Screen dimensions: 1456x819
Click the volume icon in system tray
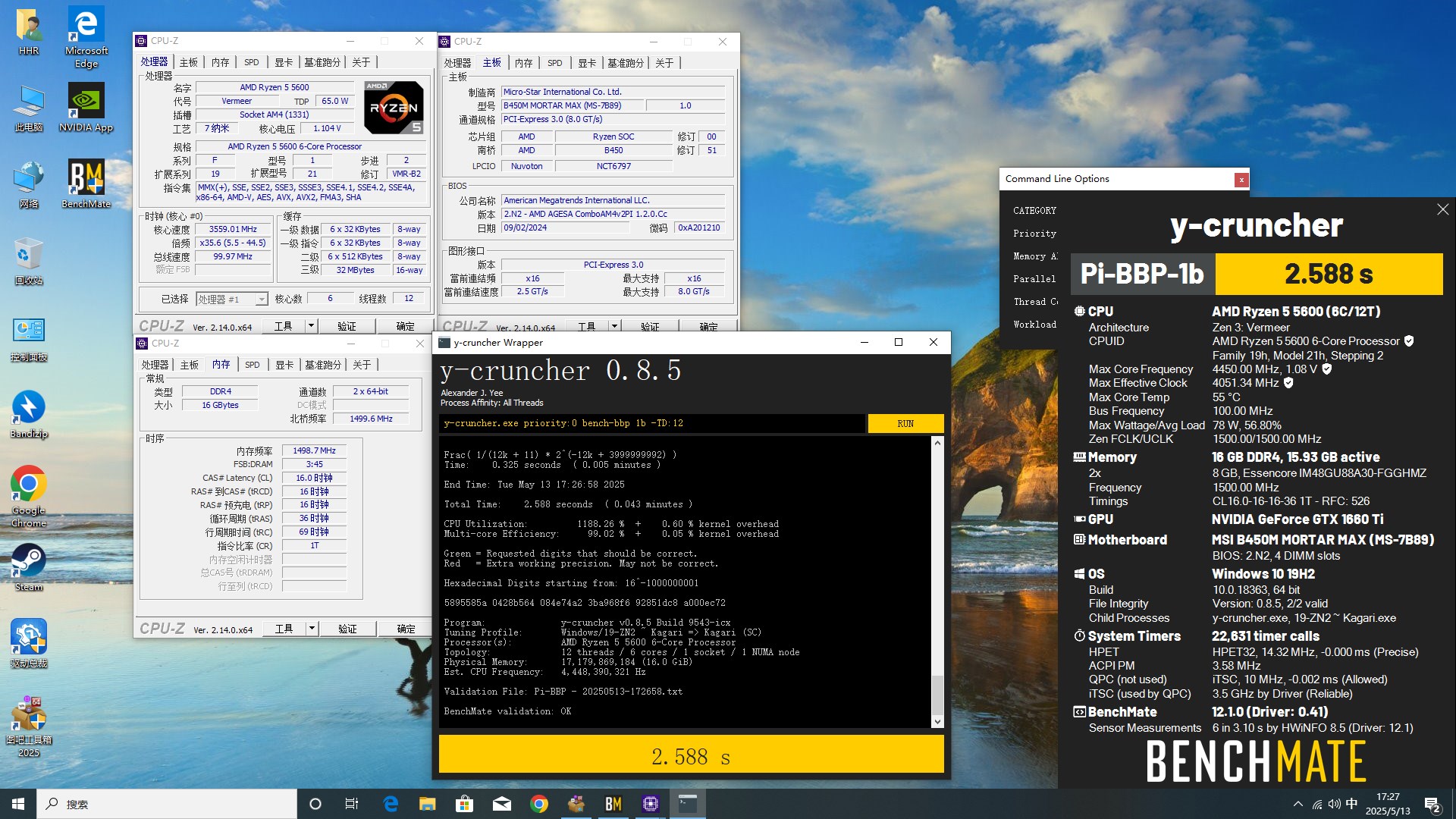click(x=1334, y=804)
